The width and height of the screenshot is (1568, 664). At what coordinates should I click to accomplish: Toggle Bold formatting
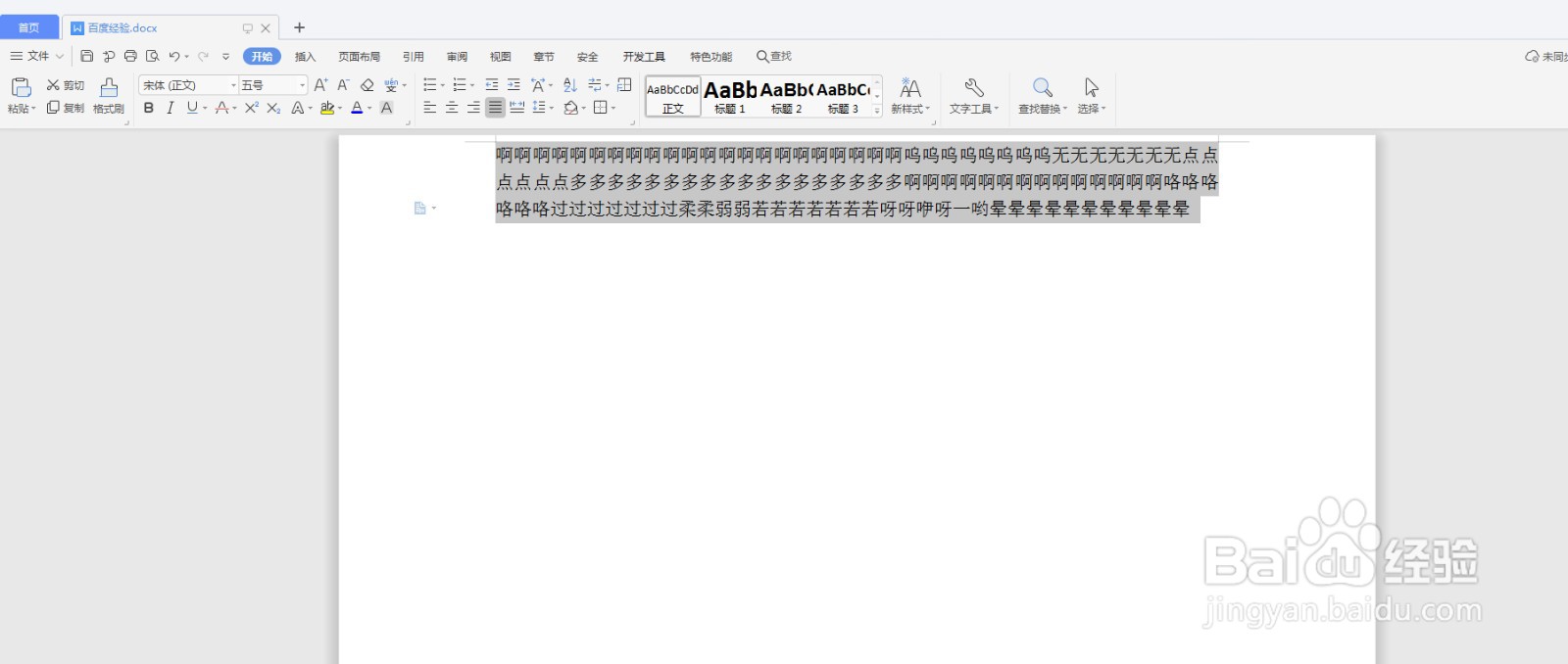click(x=149, y=108)
